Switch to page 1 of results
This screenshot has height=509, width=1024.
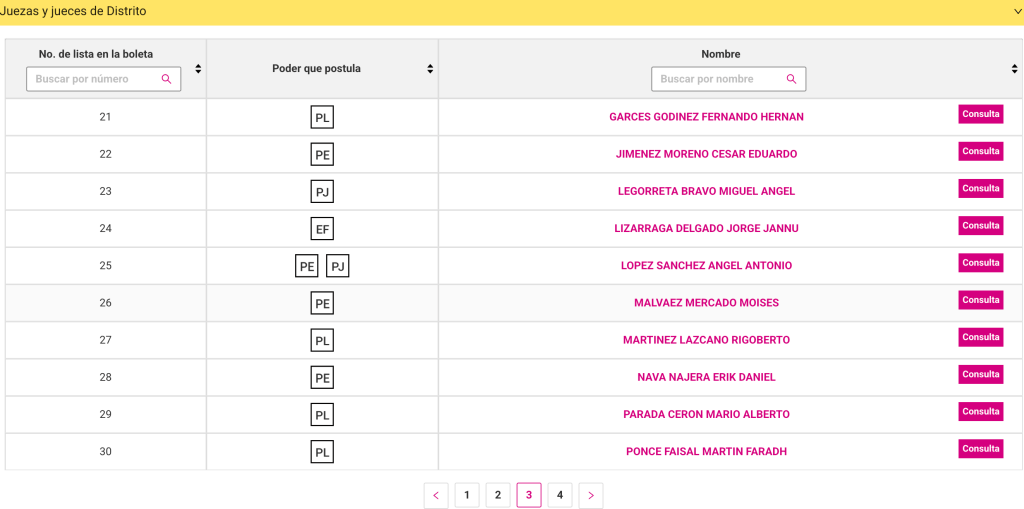(467, 495)
